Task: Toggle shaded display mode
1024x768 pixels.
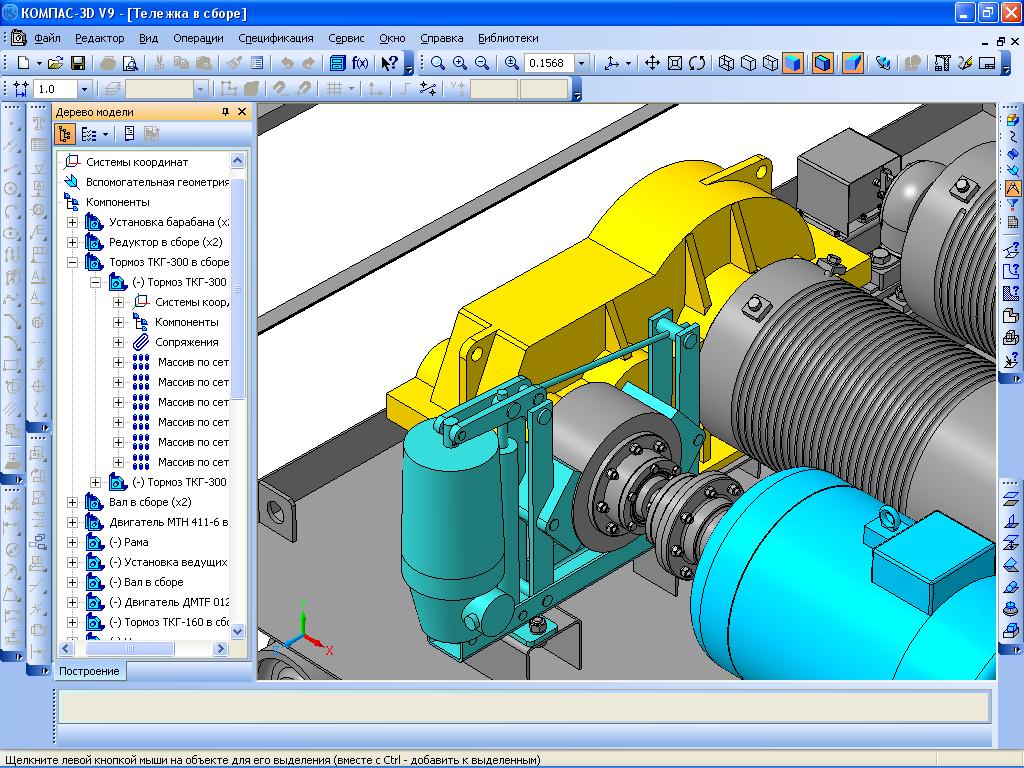Action: [791, 63]
